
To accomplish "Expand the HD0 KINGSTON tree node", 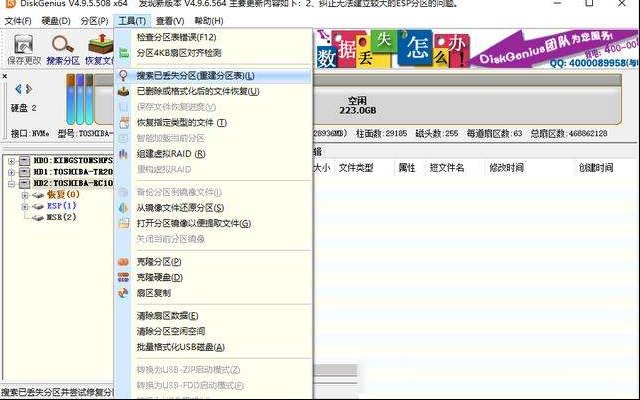I will tap(11, 161).
